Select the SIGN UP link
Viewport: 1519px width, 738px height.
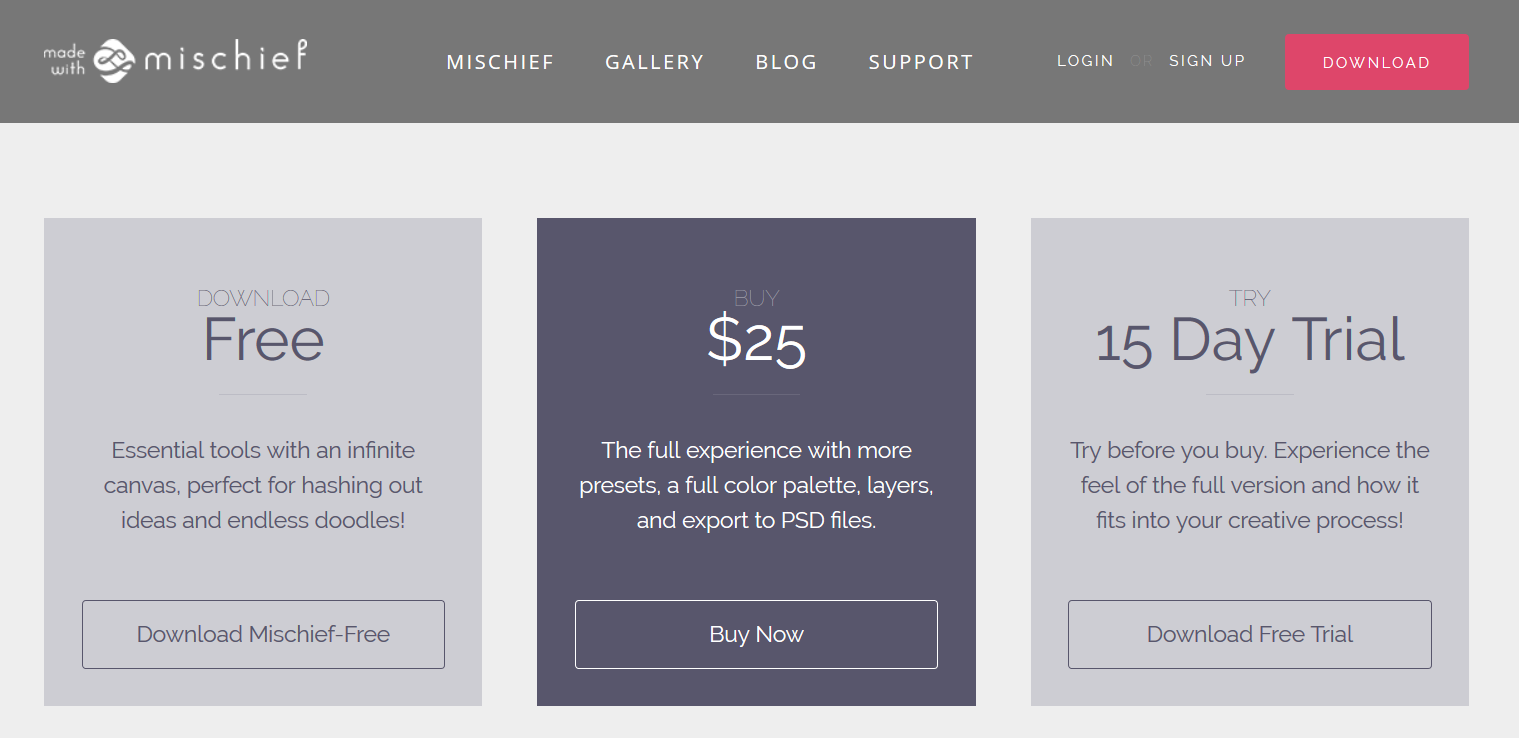(1207, 61)
